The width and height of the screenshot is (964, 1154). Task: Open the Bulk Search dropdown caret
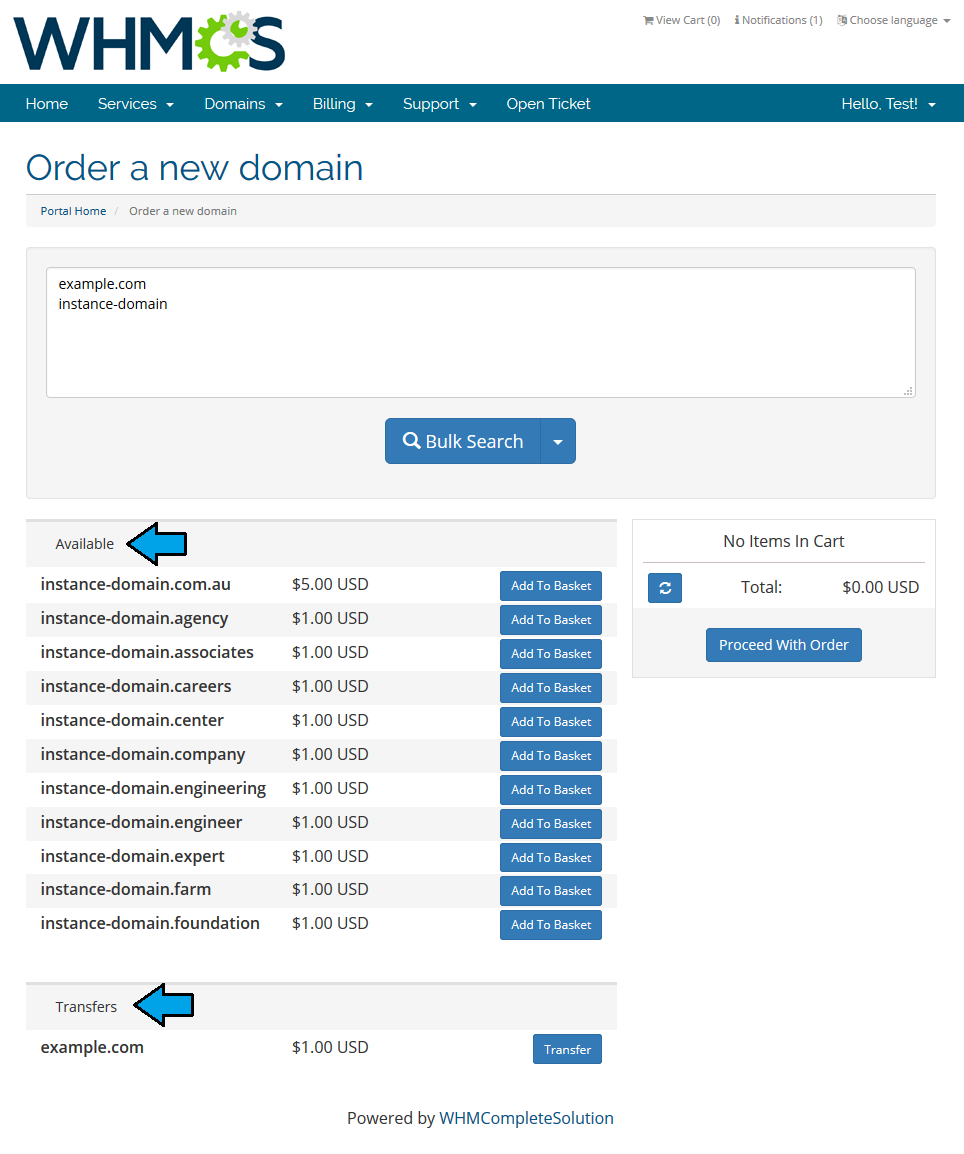[558, 442]
